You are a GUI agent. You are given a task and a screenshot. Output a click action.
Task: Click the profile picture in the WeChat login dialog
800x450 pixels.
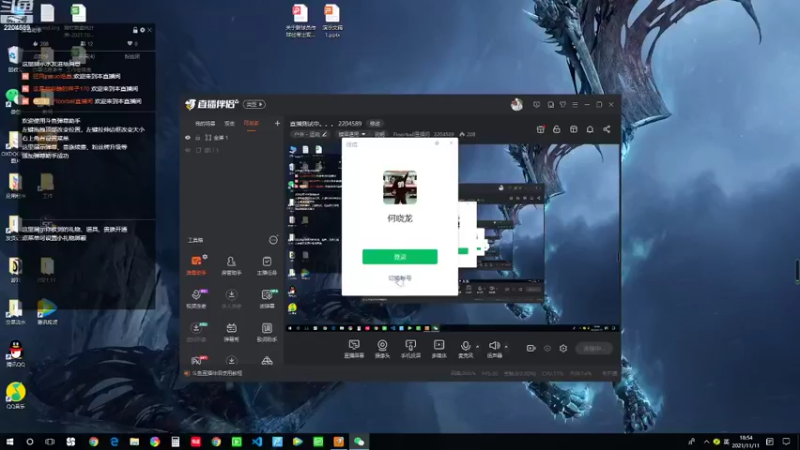399,187
